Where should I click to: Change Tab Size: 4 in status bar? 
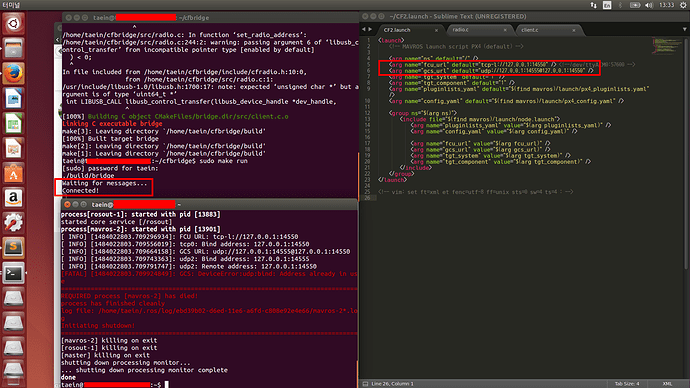(627, 384)
